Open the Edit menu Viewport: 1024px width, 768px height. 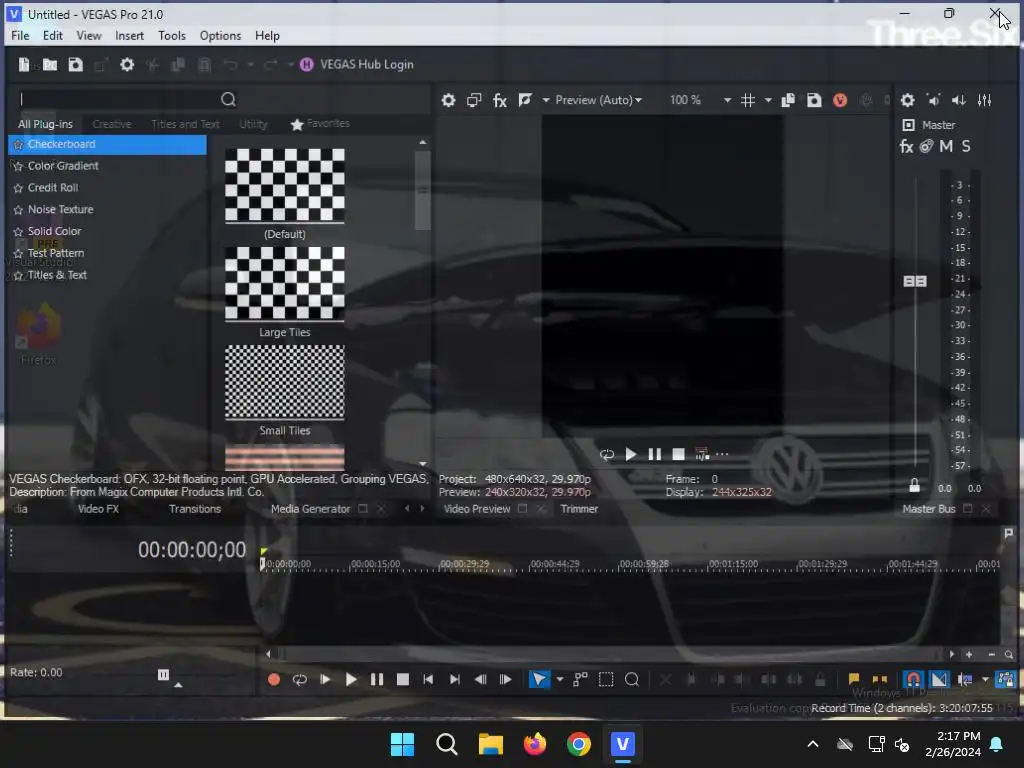coord(52,36)
